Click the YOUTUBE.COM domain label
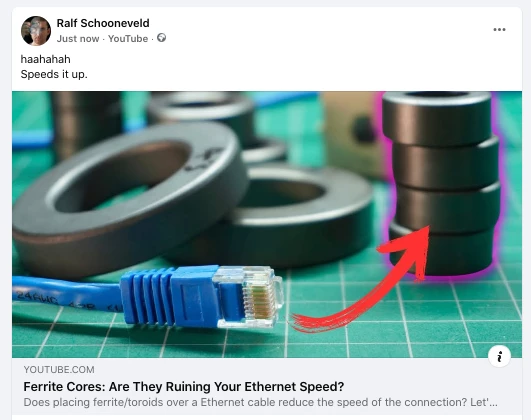The width and height of the screenshot is (531, 420). coord(59,370)
